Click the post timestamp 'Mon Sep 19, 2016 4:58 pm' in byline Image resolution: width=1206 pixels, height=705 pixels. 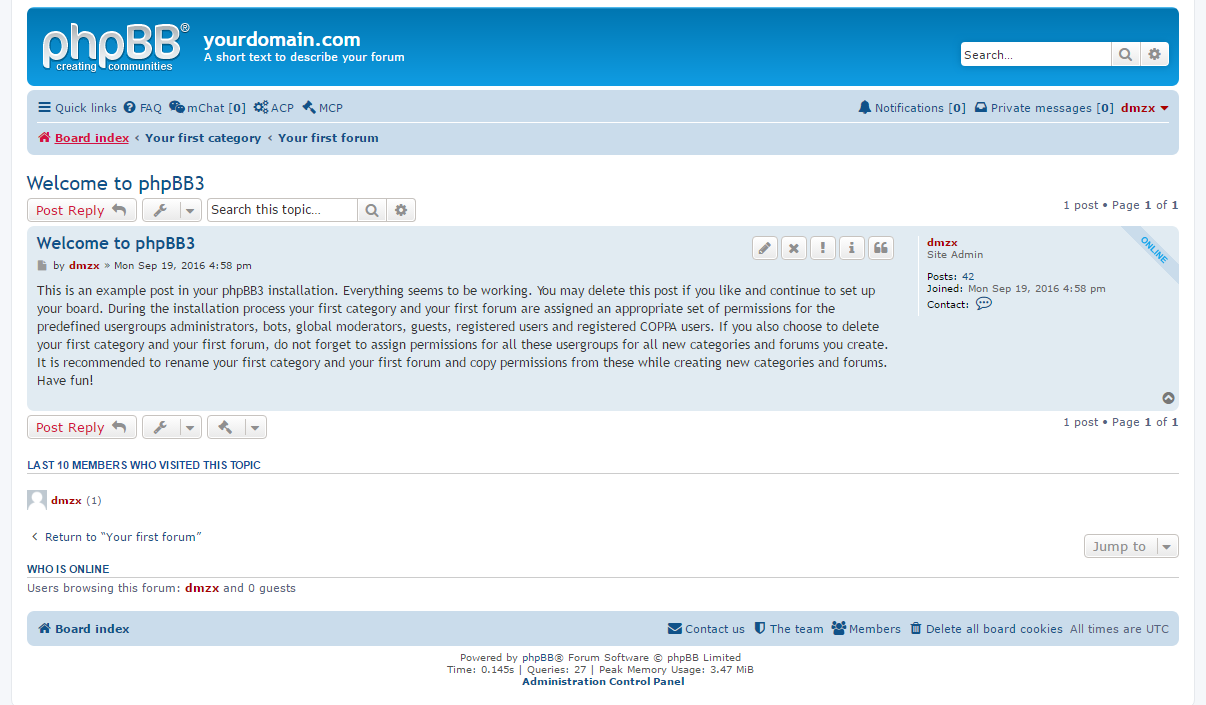[183, 266]
